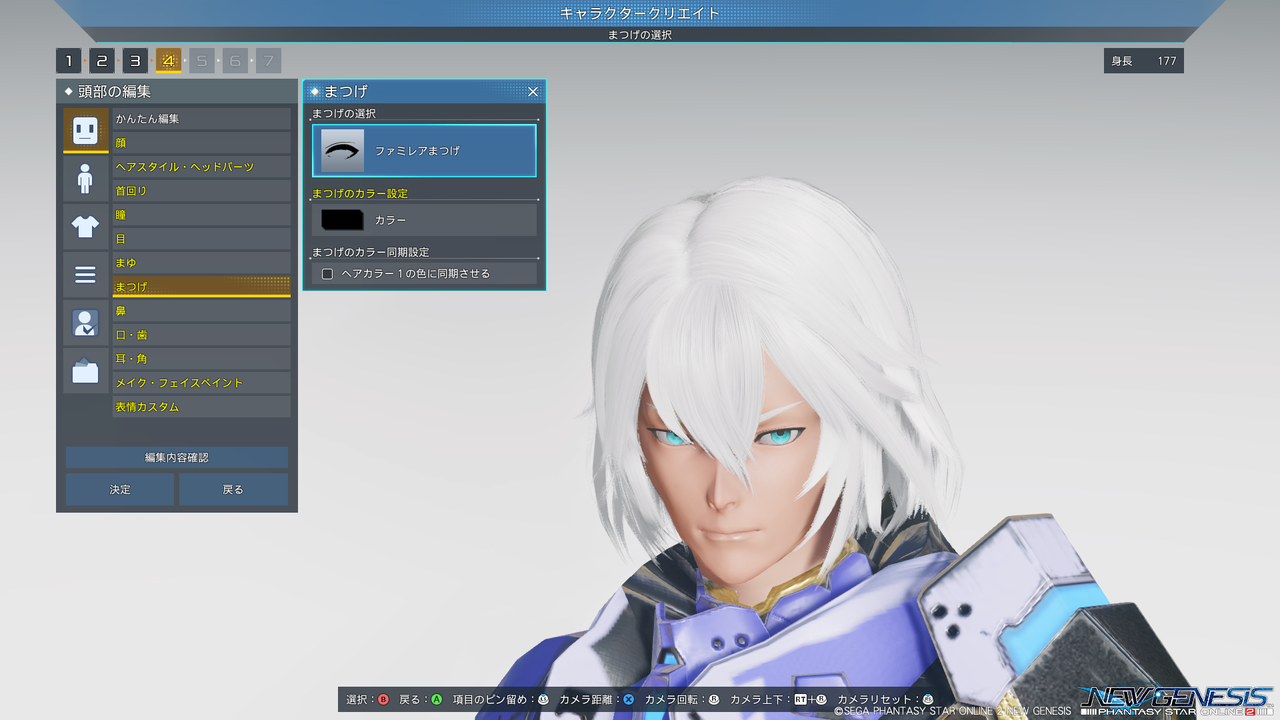Open the list menu icon in sidebar

85,275
